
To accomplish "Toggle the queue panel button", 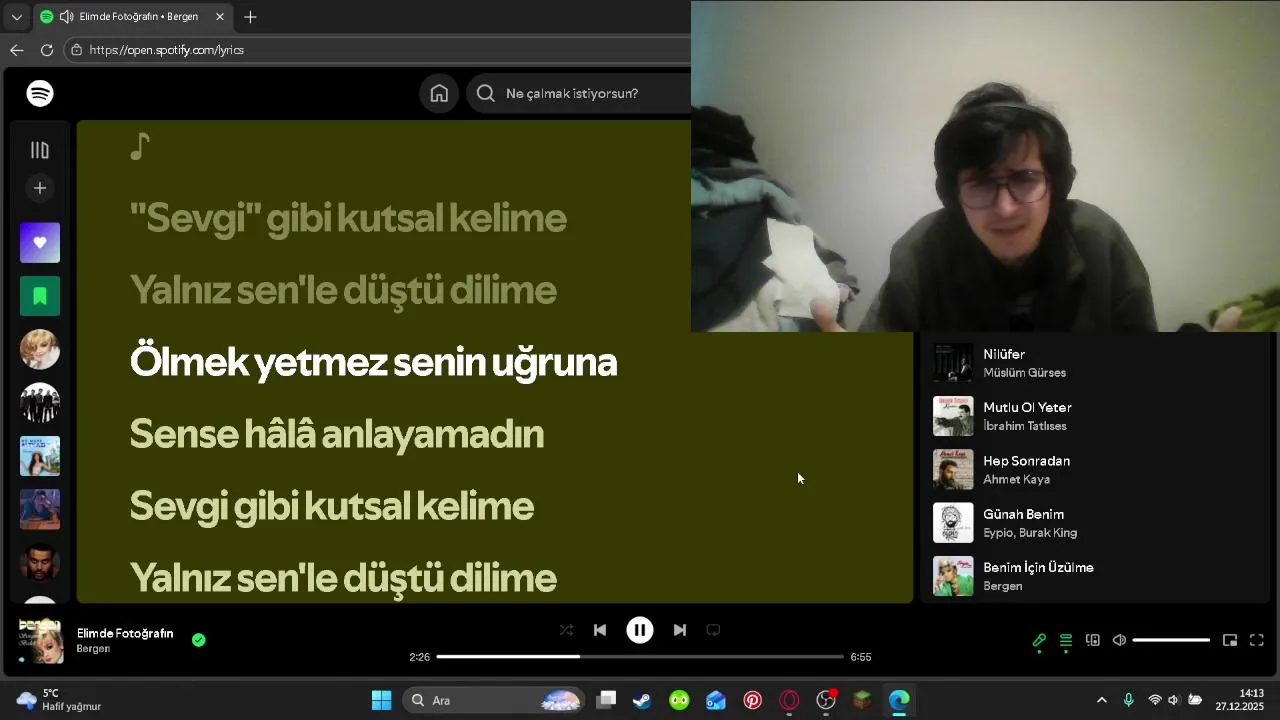I will pos(1066,640).
